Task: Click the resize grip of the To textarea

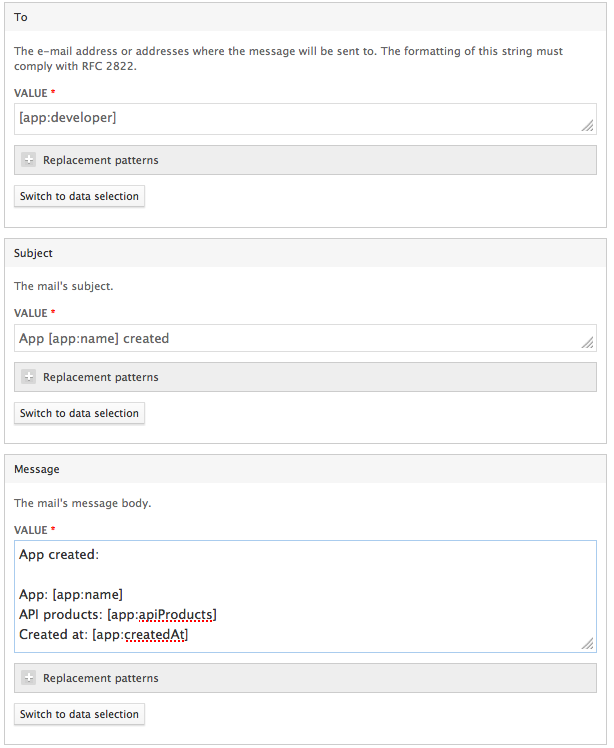Action: pyautogui.click(x=587, y=125)
